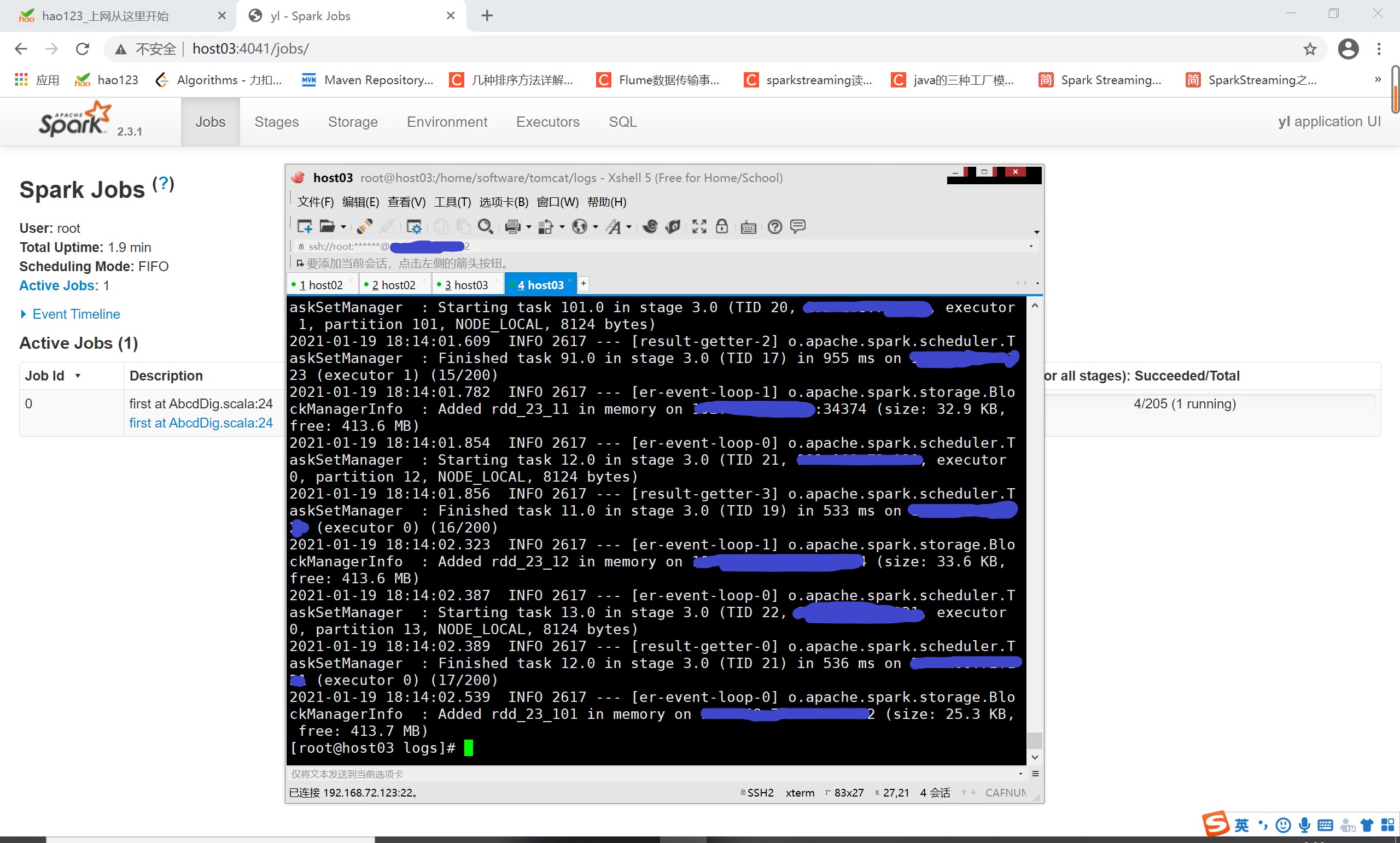Open the blue 'first at AbcdDig.scala:24' link
The image size is (1400, 843).
point(201,423)
